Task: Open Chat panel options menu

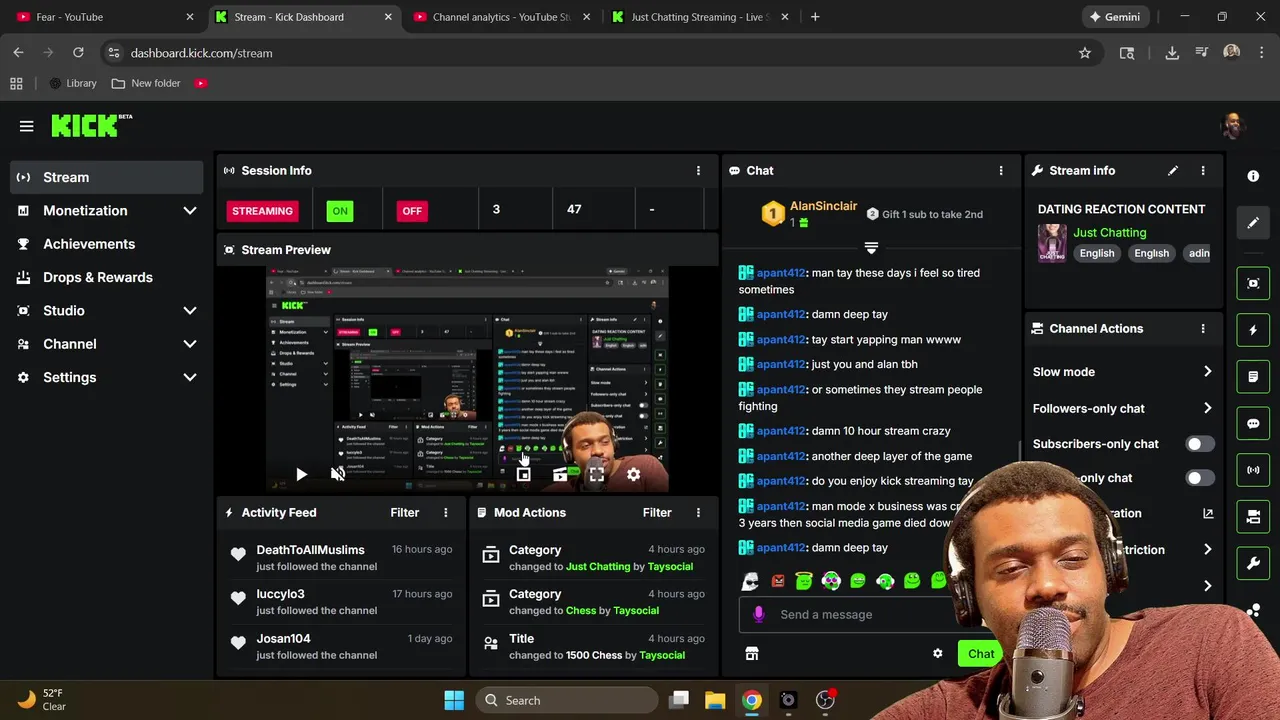Action: (1001, 171)
